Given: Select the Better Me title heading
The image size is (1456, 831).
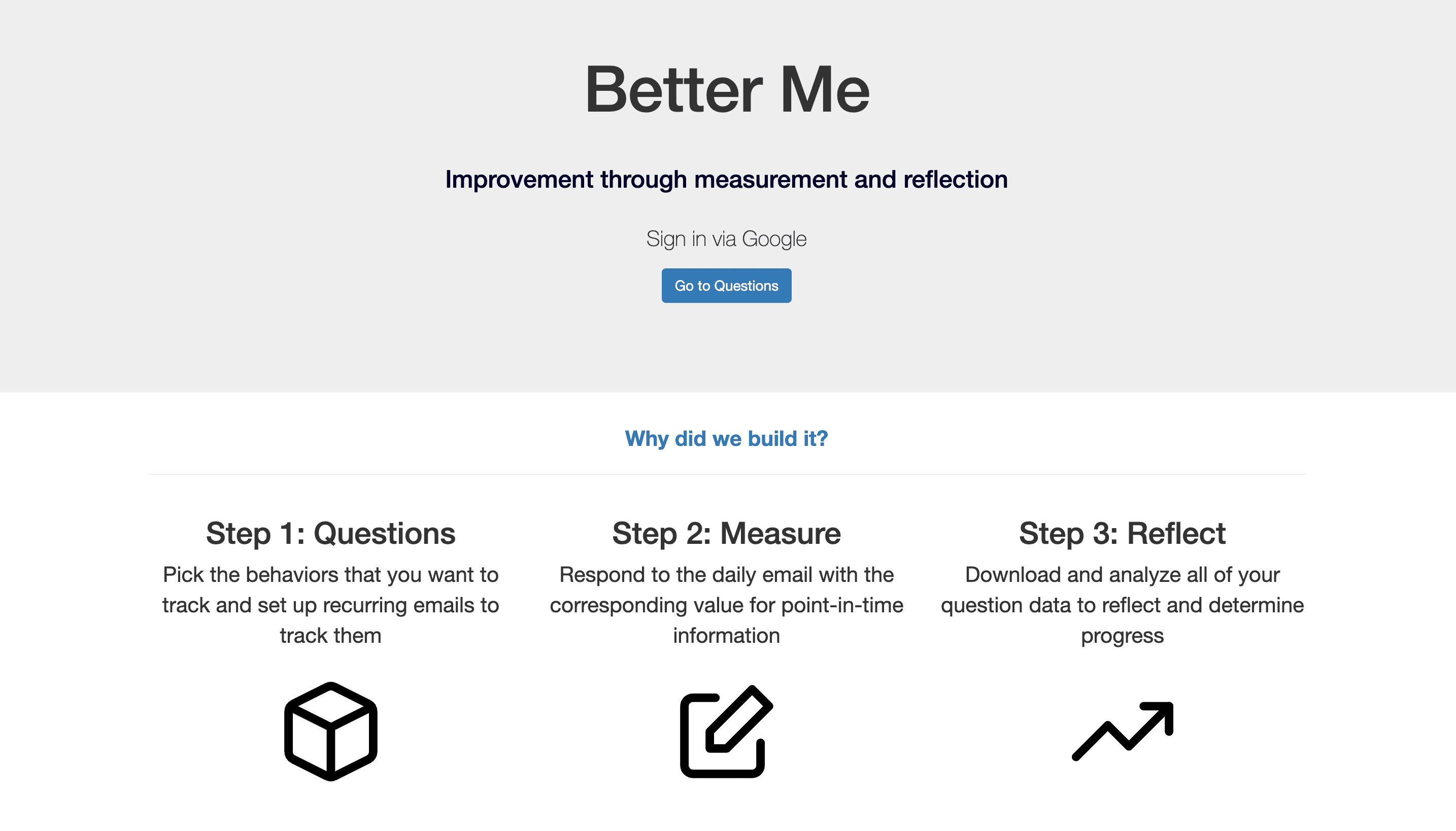Looking at the screenshot, I should click(727, 89).
